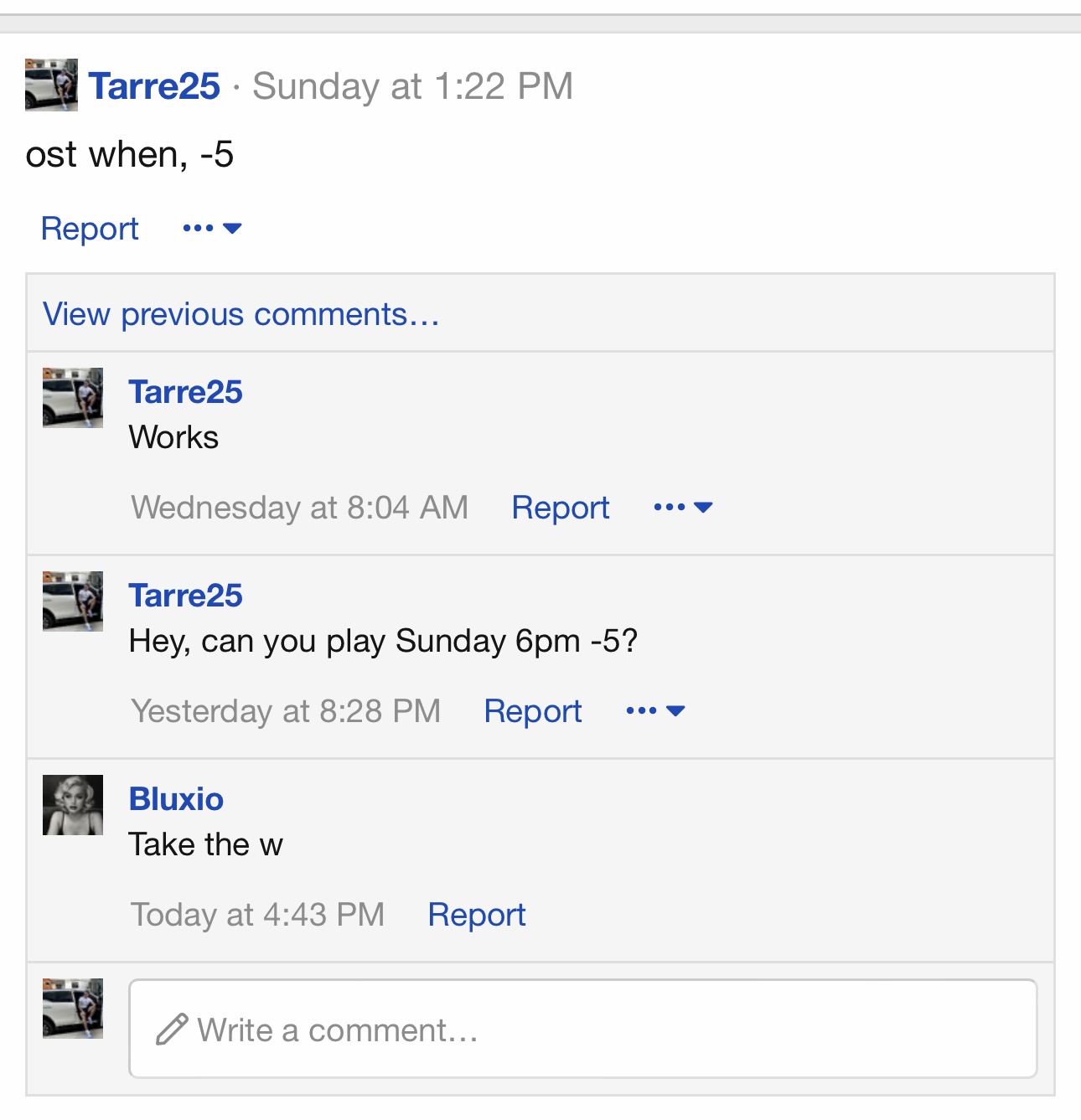
Task: Open Bluxio's profile via username
Action: [x=176, y=799]
